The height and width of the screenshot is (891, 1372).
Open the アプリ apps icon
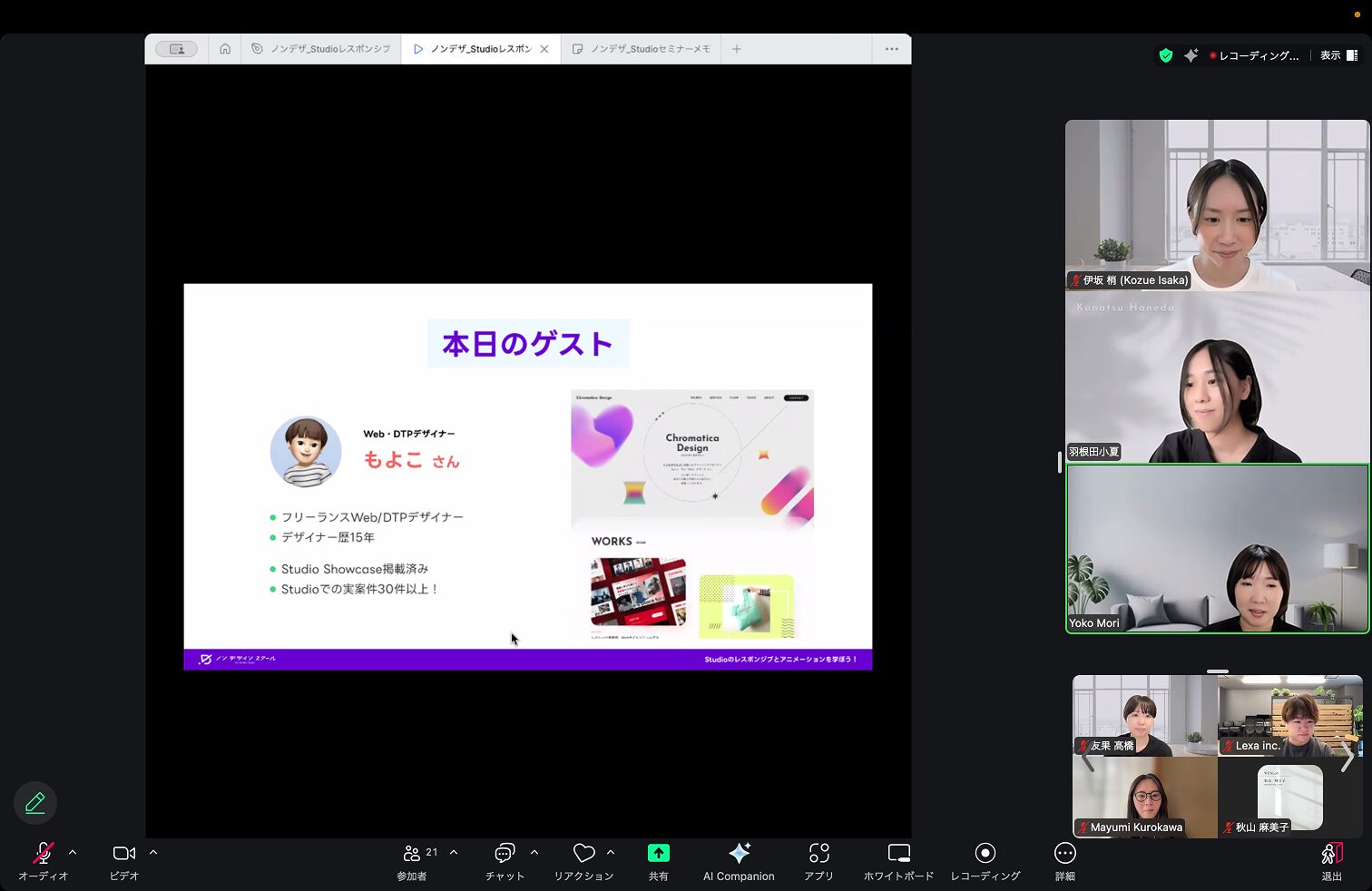pyautogui.click(x=818, y=854)
